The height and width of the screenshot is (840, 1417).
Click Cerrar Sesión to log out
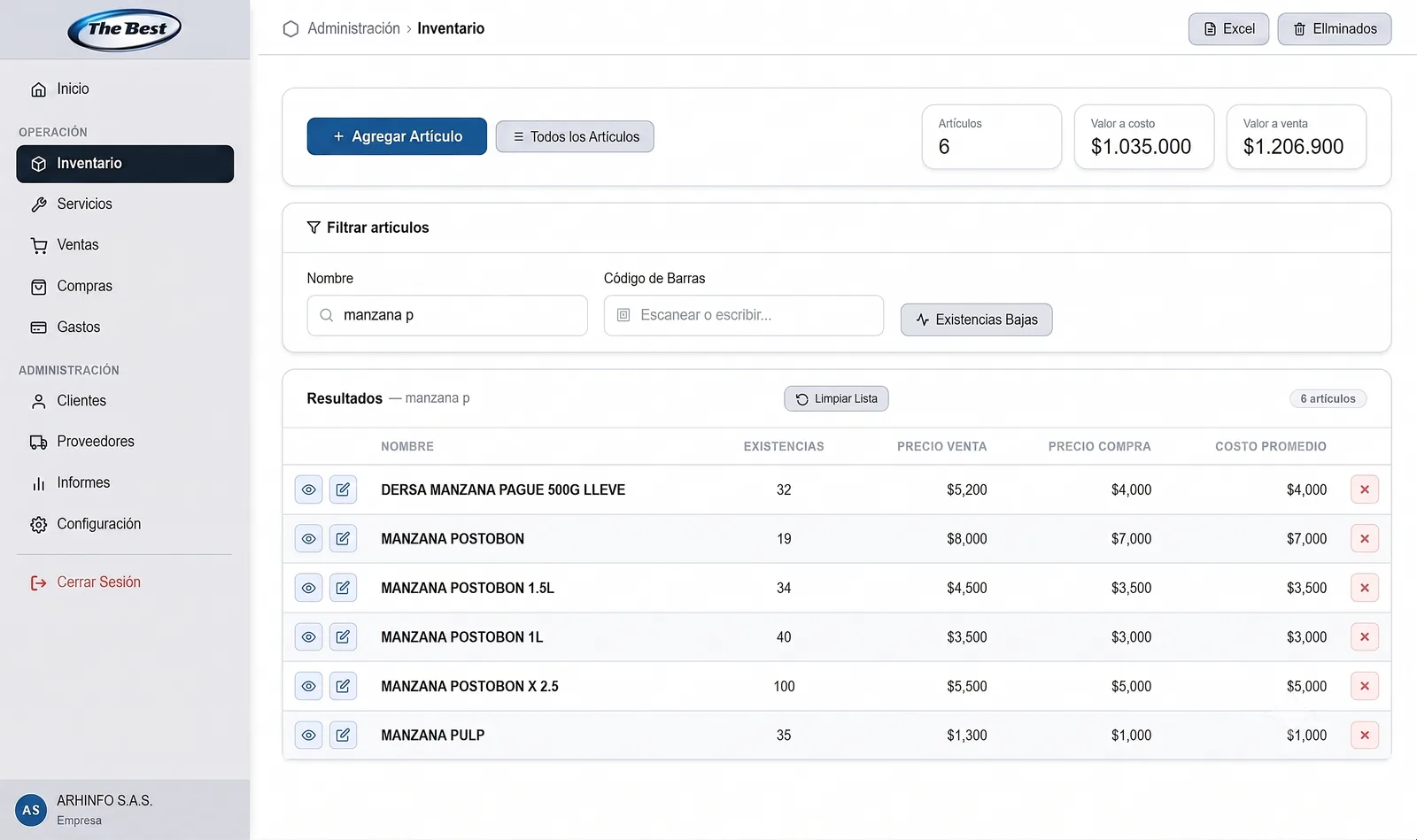pyautogui.click(x=125, y=582)
